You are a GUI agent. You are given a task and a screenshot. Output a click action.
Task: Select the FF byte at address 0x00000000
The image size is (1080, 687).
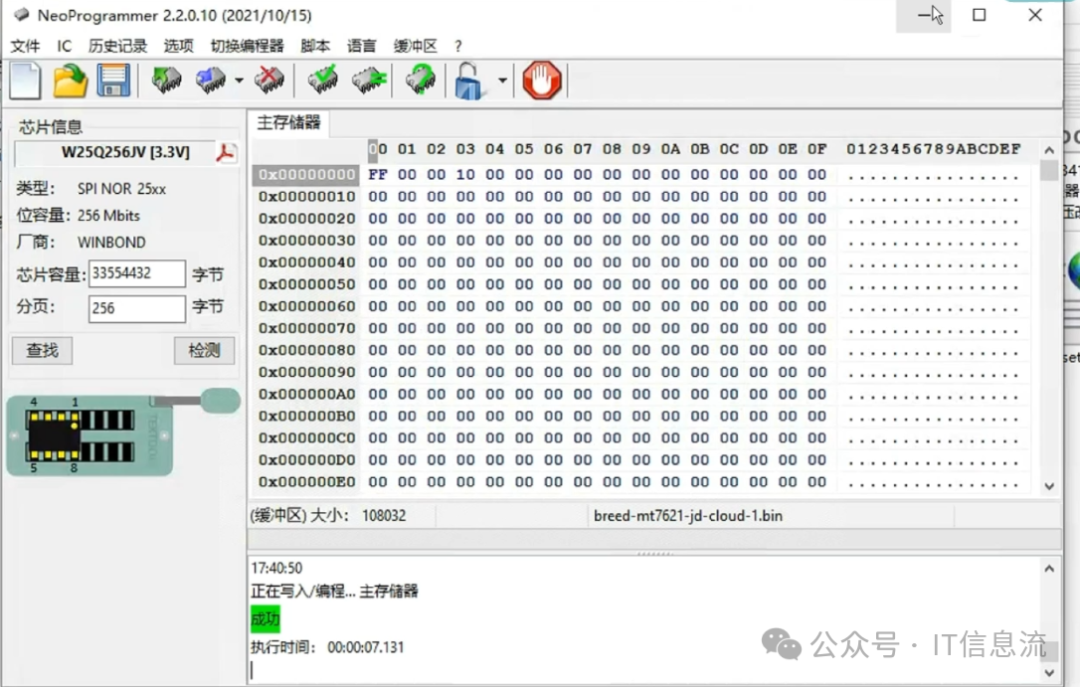(377, 175)
